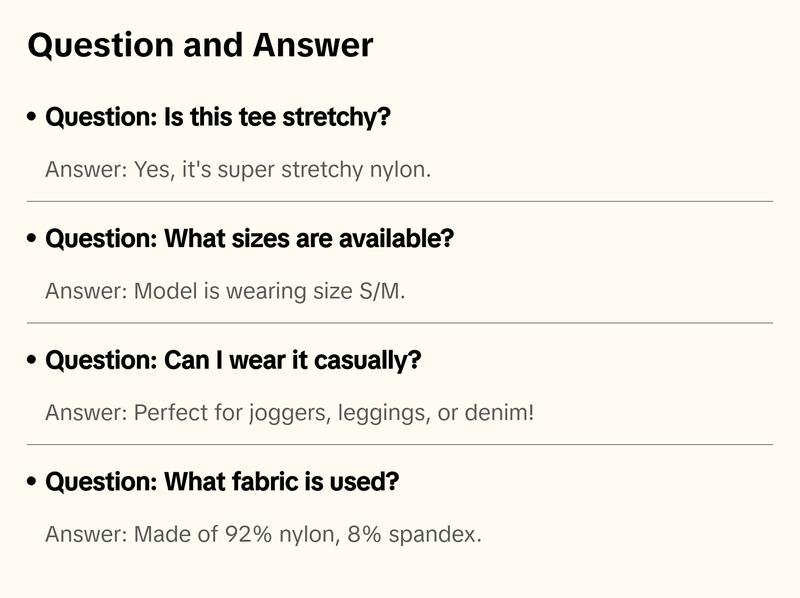Click the bullet before the fabric question
Image resolution: width=800 pixels, height=598 pixels.
pos(32,482)
